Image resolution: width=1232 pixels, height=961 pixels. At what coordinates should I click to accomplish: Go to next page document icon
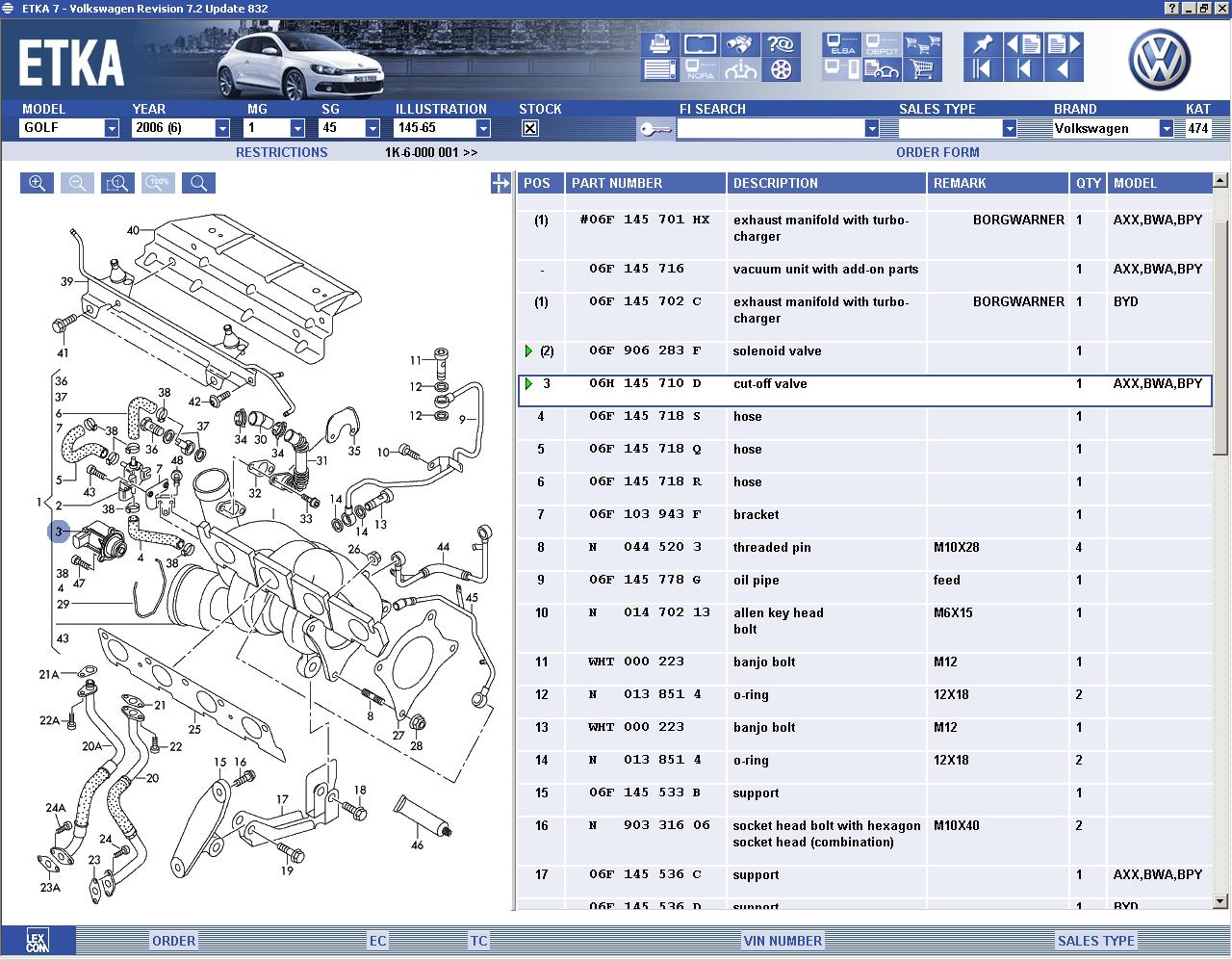click(x=1064, y=44)
